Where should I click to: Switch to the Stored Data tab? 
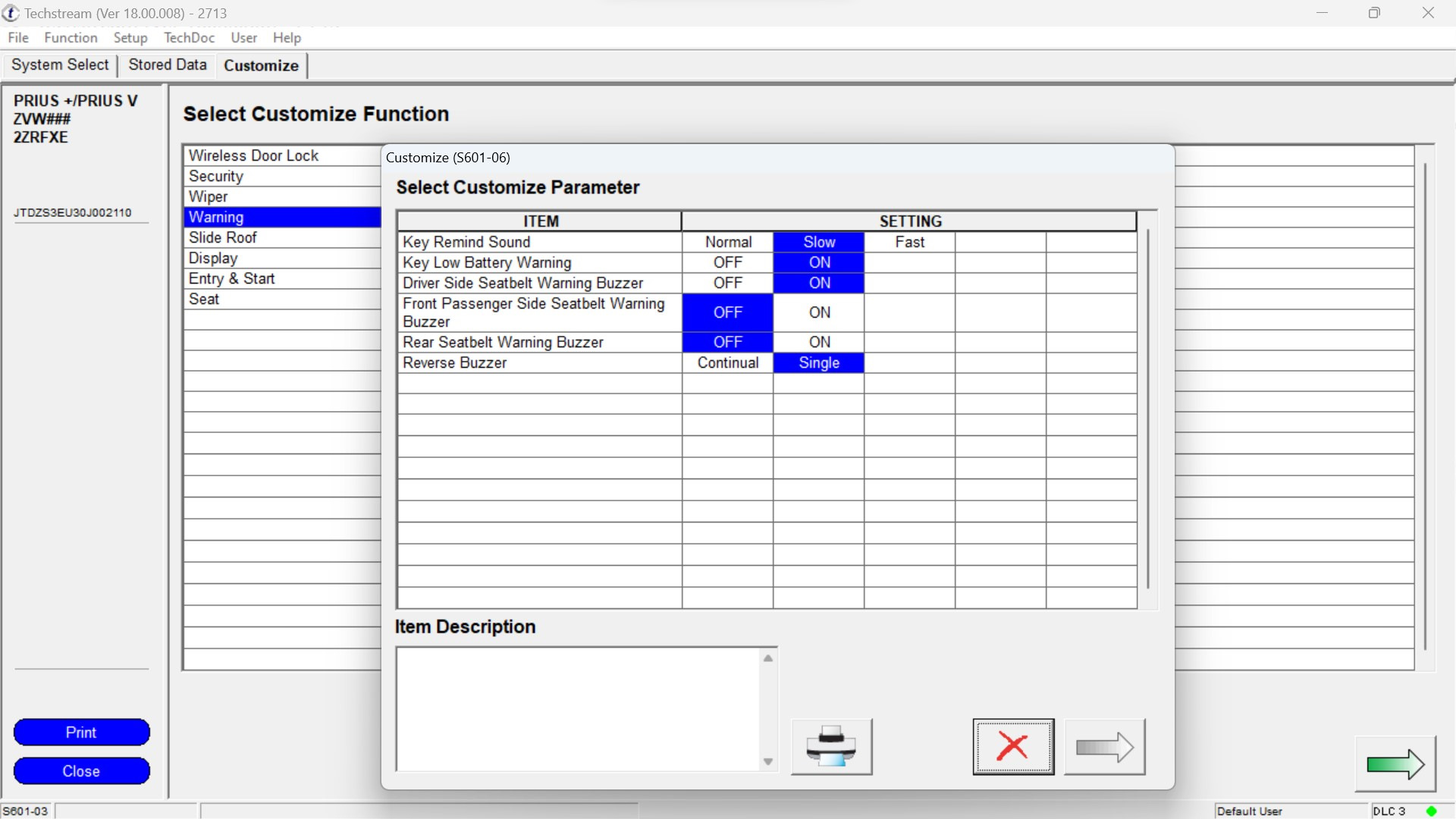tap(168, 64)
